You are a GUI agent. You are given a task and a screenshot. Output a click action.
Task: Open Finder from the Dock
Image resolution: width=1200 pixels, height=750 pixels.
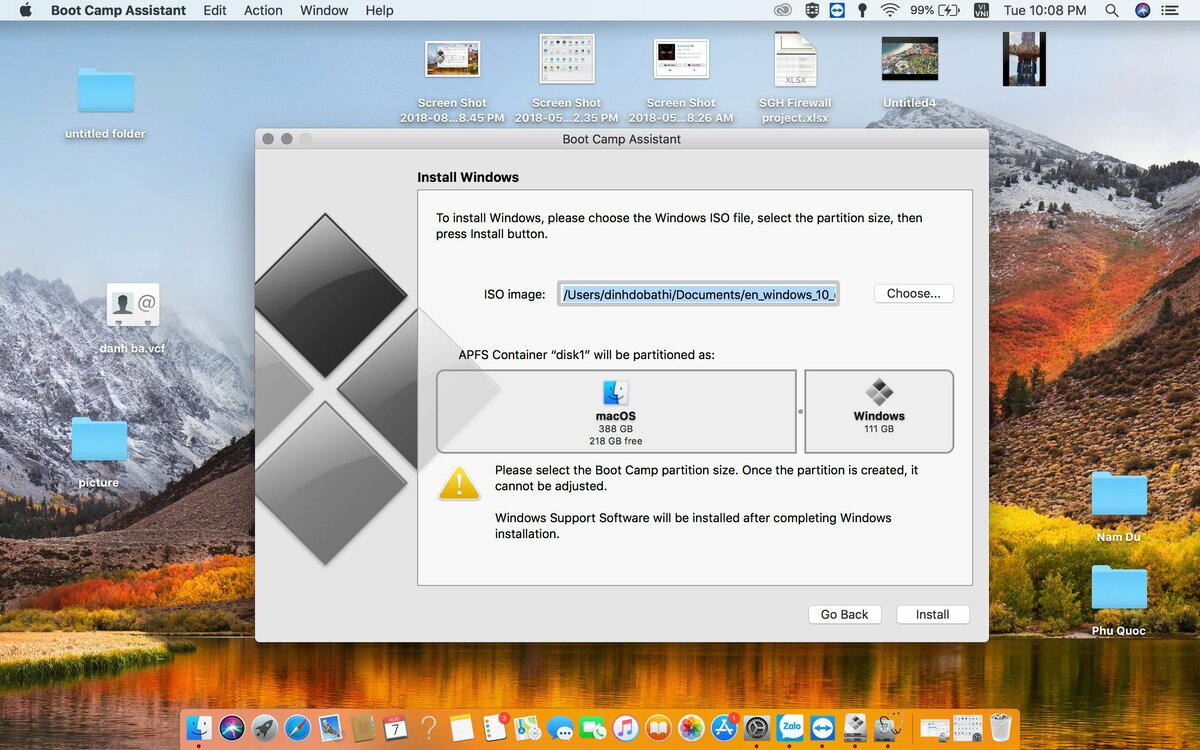coord(199,727)
